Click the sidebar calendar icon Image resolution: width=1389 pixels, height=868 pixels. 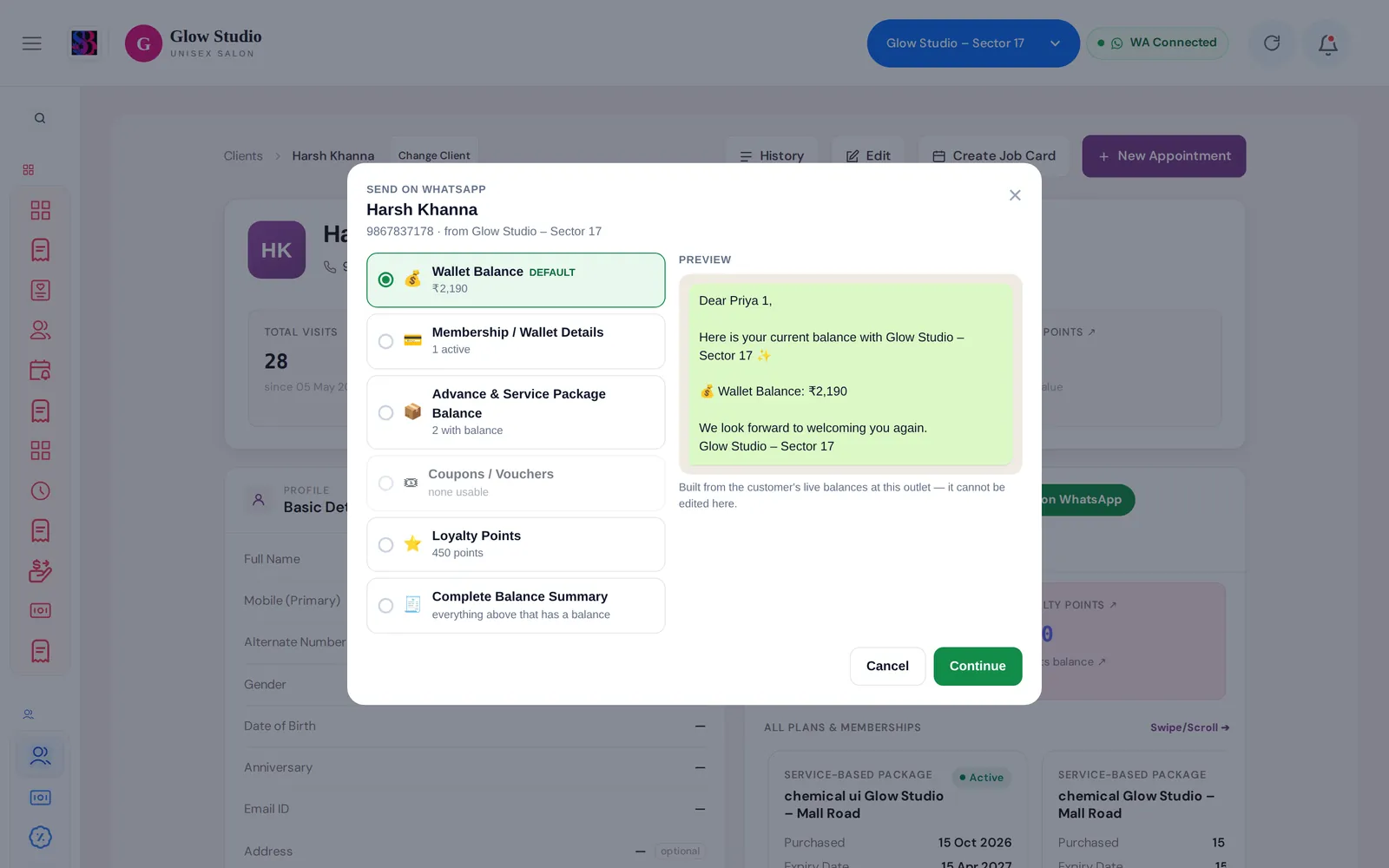[x=40, y=371]
